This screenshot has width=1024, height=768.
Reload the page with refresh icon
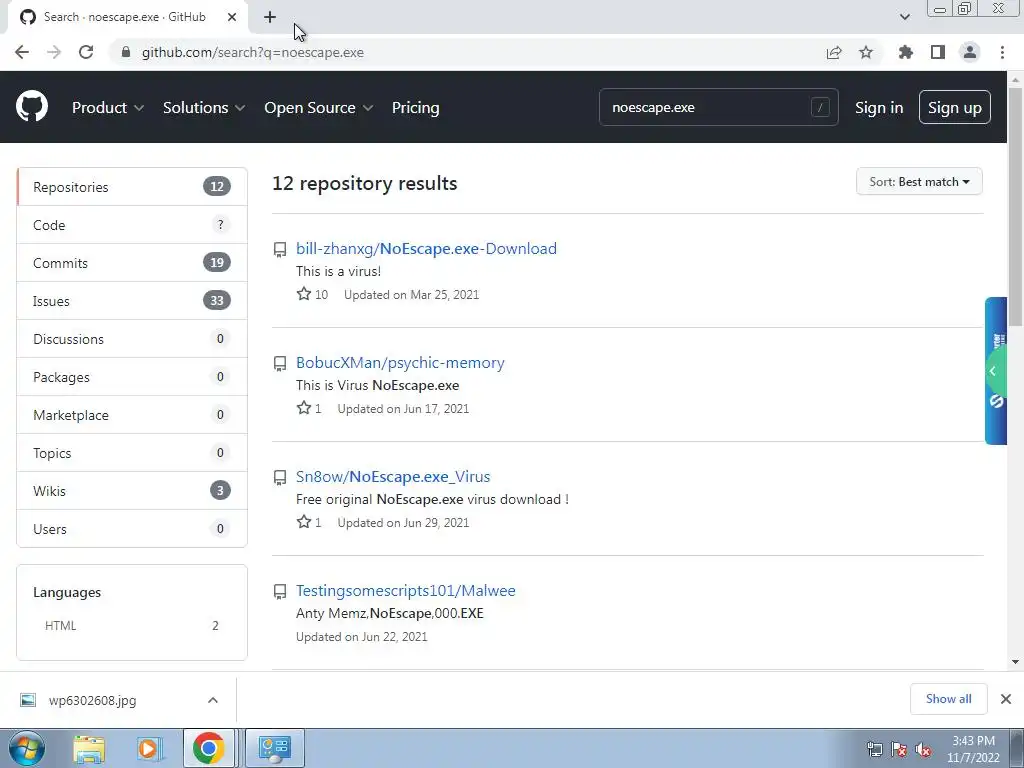[86, 52]
